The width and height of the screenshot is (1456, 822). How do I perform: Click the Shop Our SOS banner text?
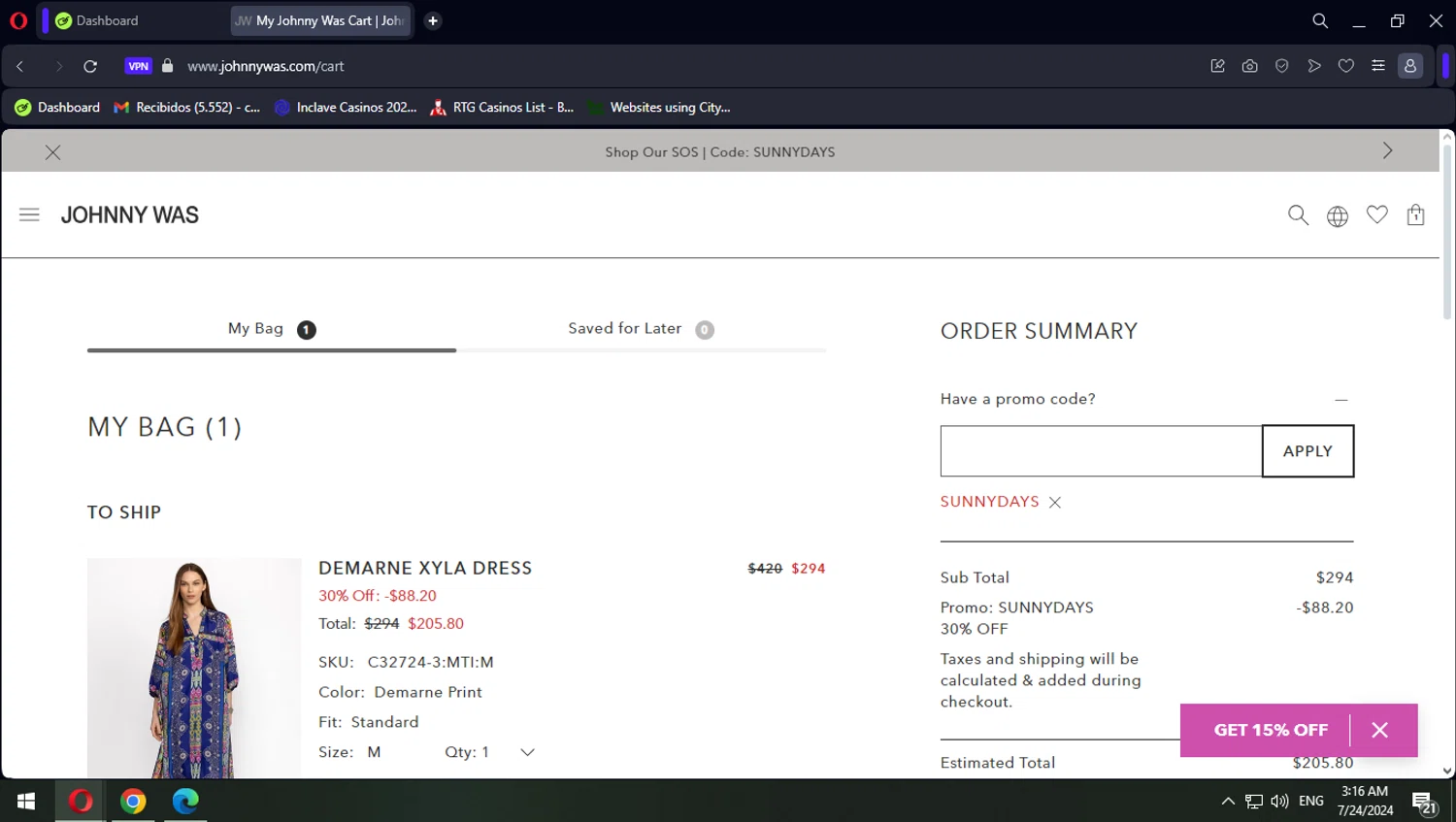tap(719, 152)
